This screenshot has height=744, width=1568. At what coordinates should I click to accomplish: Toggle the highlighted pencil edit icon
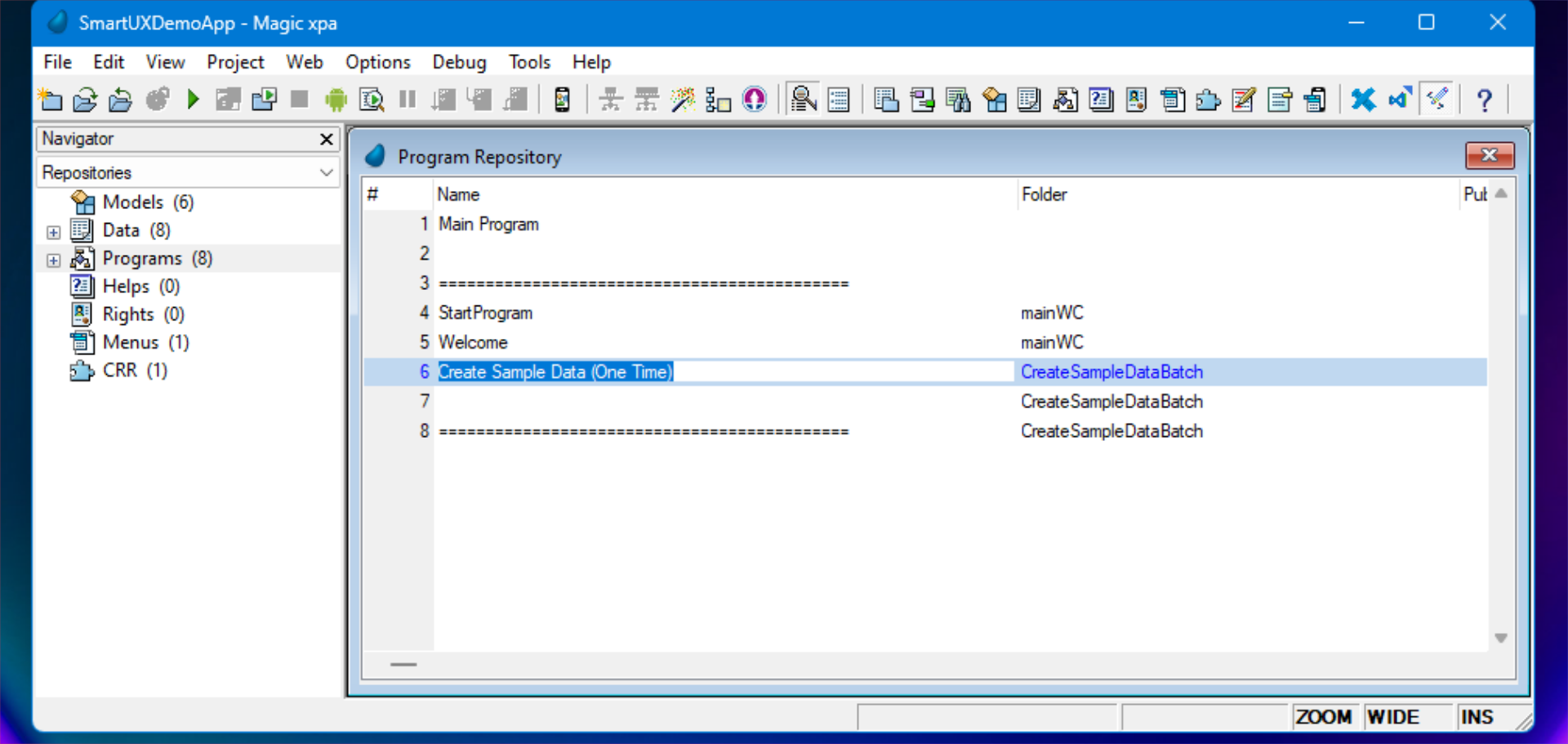tap(1437, 99)
